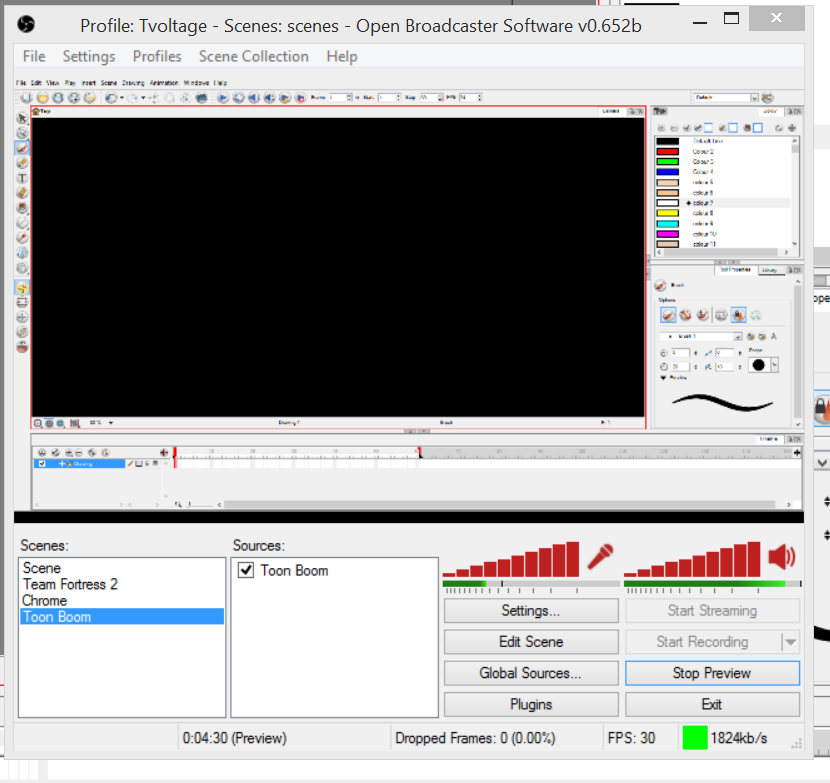830x783 pixels.
Task: Click the Exit button
Action: pos(712,705)
